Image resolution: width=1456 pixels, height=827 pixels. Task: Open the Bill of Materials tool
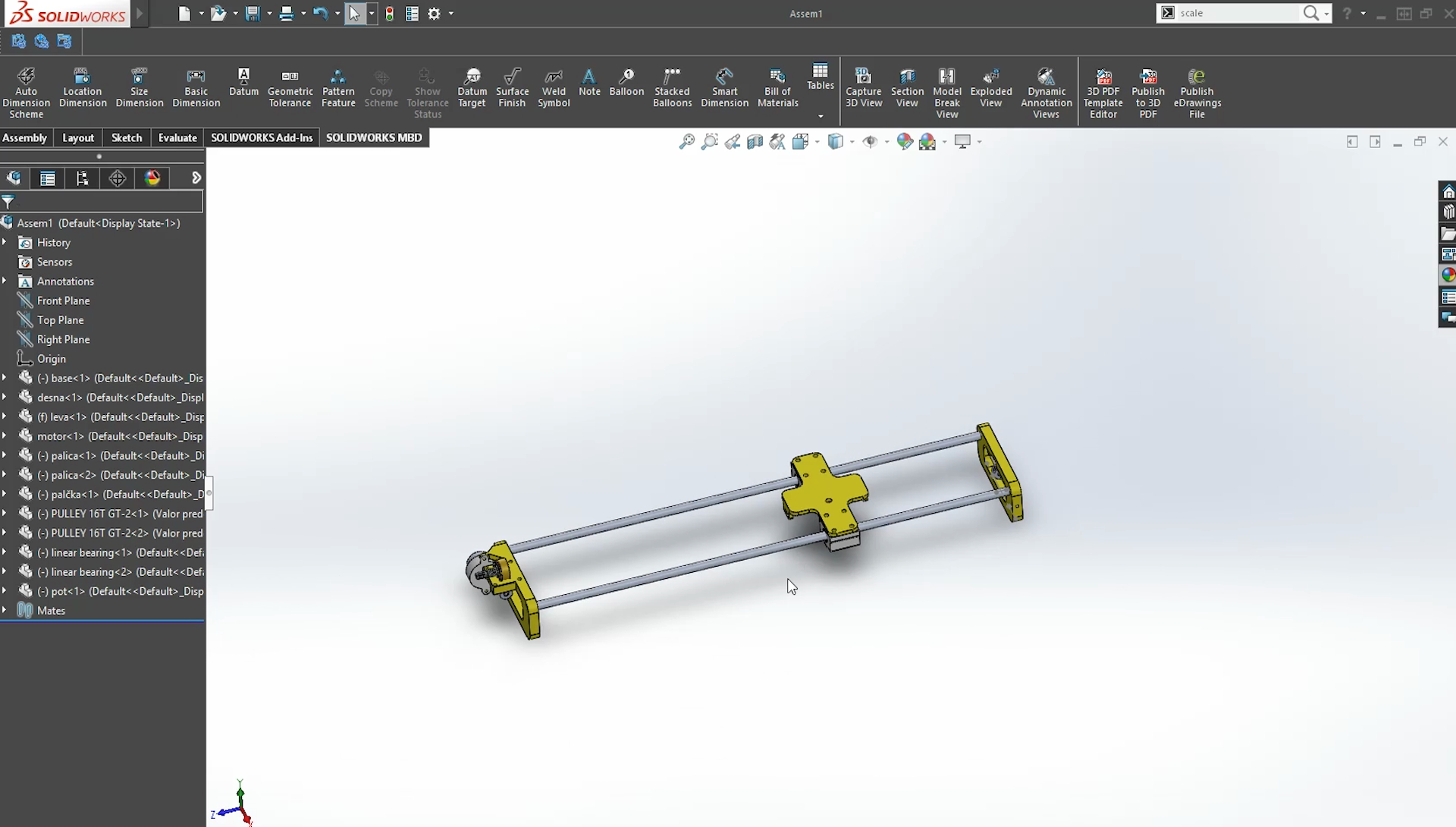point(777,88)
